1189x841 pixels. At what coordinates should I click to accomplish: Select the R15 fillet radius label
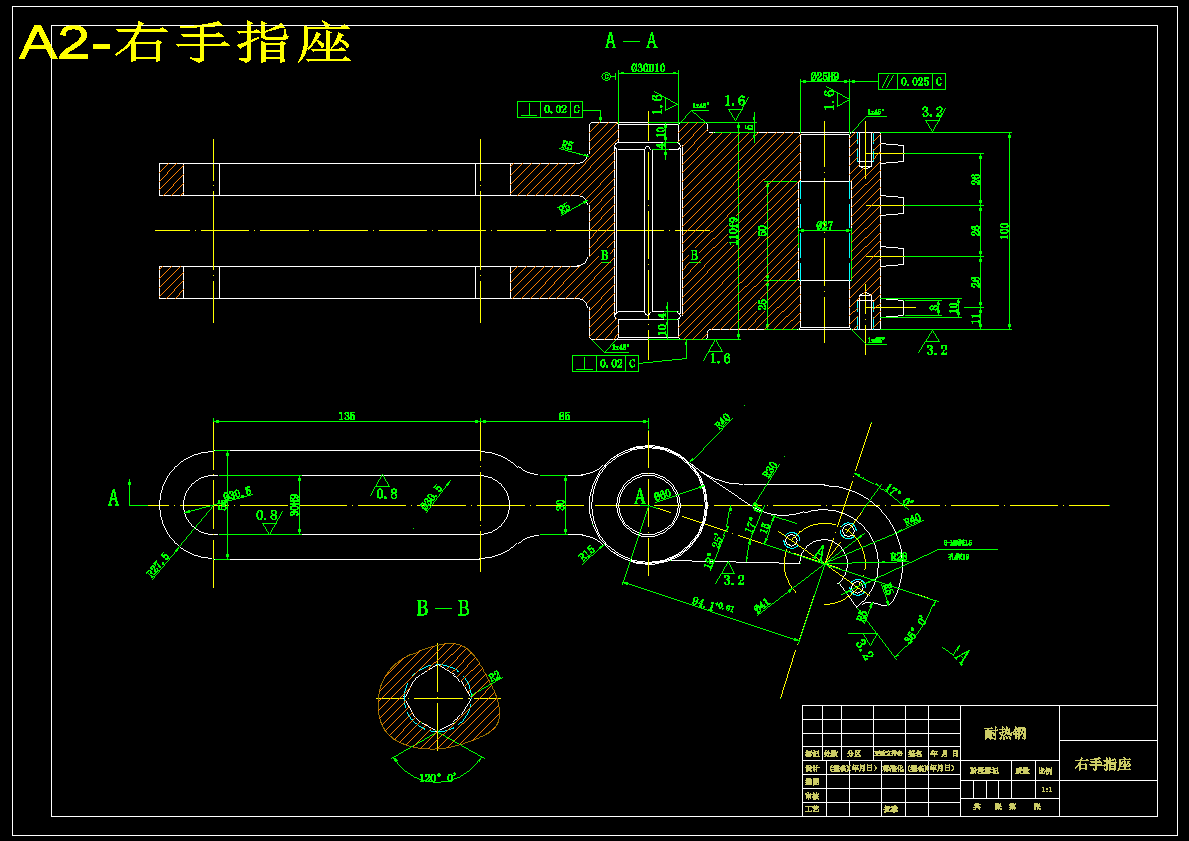588,554
